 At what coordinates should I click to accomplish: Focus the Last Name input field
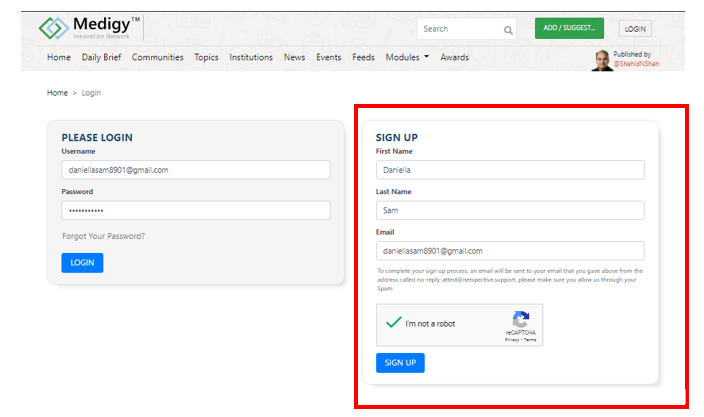[510, 211]
